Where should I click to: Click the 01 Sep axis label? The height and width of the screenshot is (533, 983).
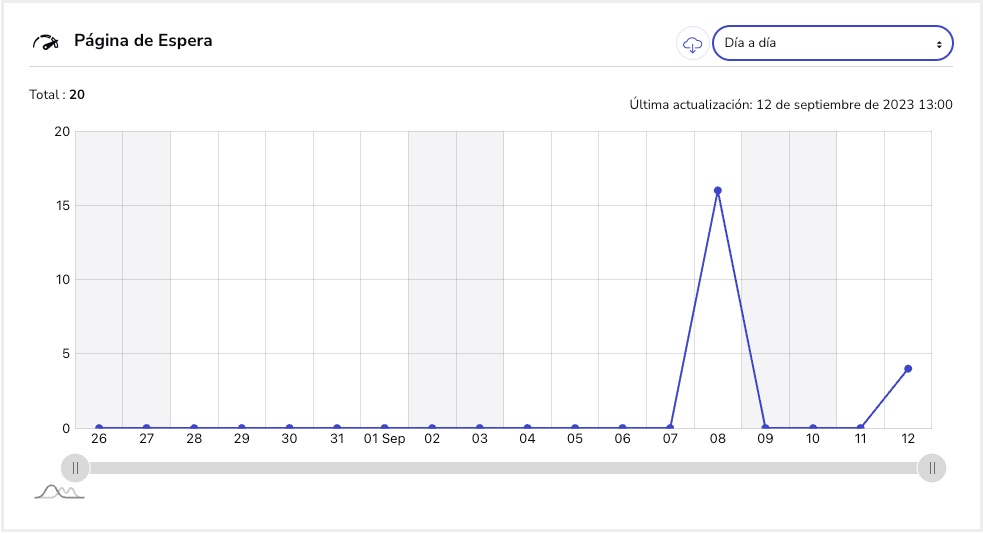tap(384, 440)
